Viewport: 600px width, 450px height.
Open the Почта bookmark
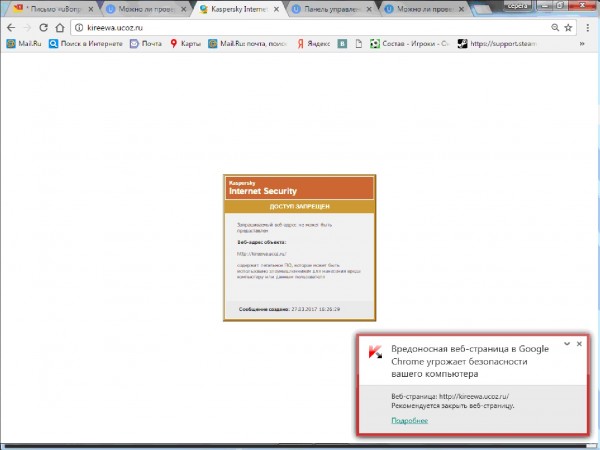point(146,44)
